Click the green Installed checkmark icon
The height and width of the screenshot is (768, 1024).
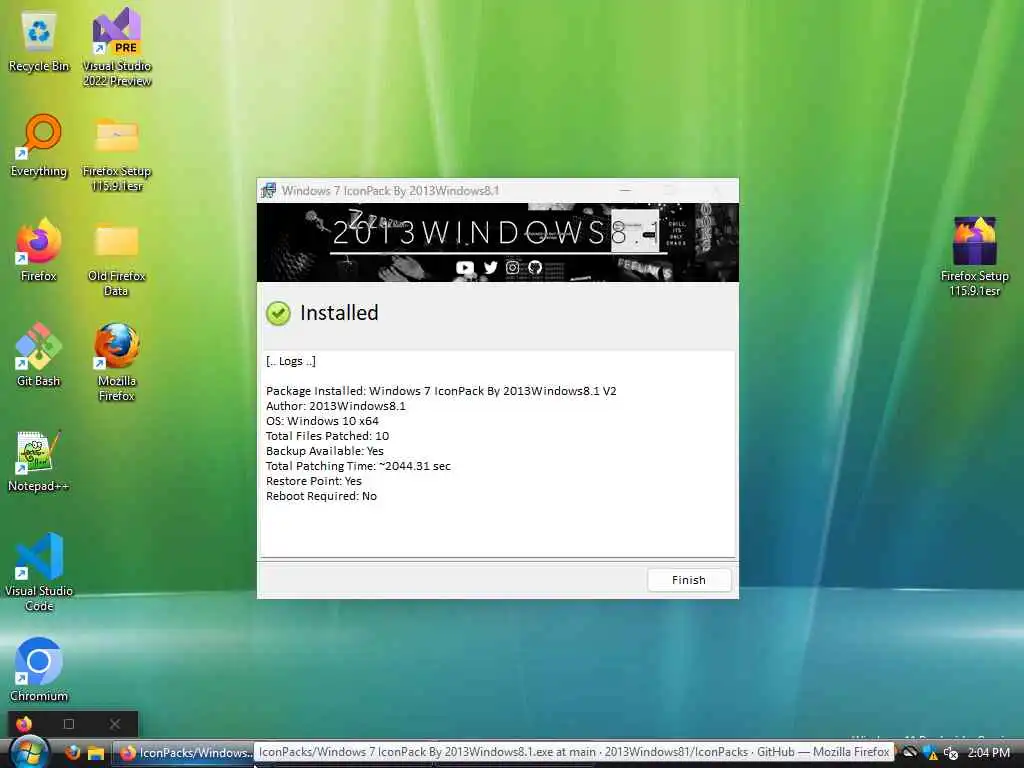click(x=278, y=313)
